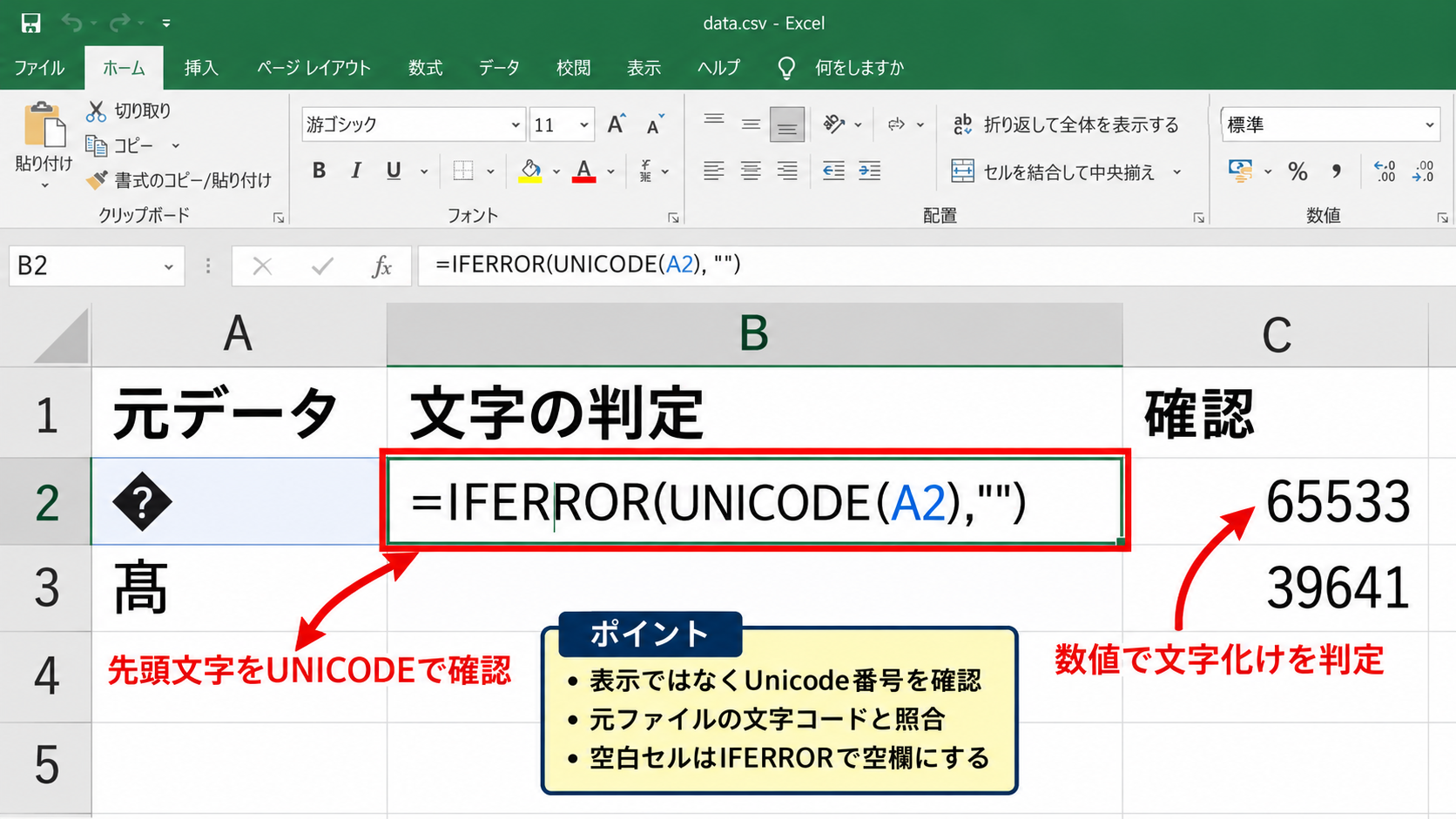Increase the font size with large A
This screenshot has width=1456, height=819.
pos(617,124)
